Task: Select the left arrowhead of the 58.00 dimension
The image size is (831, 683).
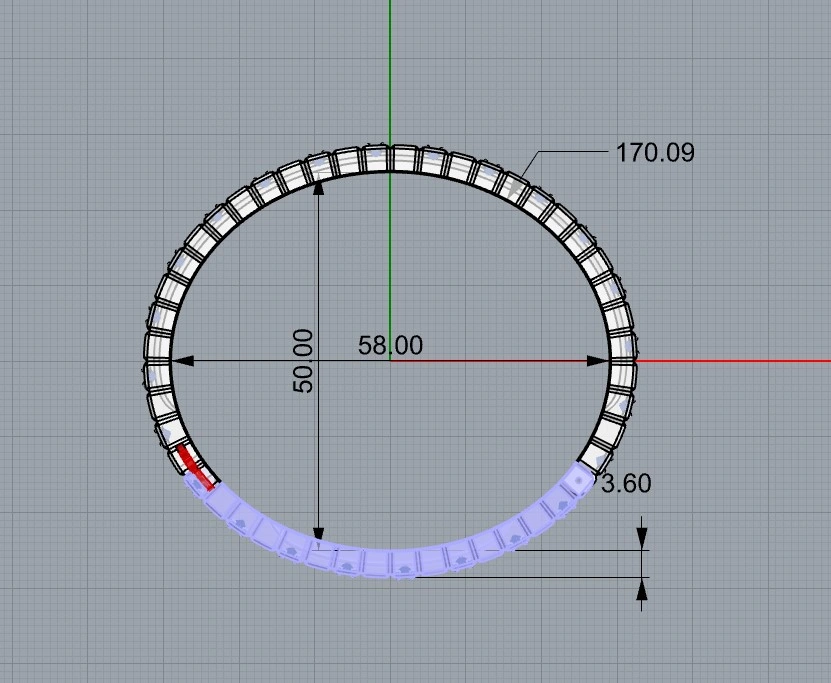Action: 182,360
